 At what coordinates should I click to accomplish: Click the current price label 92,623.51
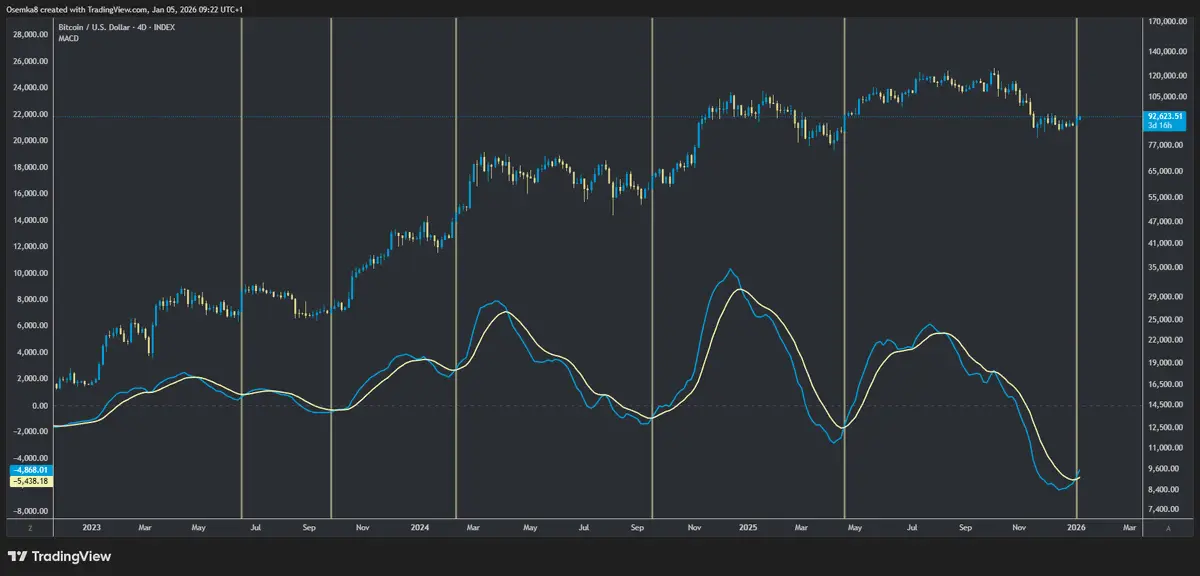click(x=1165, y=116)
